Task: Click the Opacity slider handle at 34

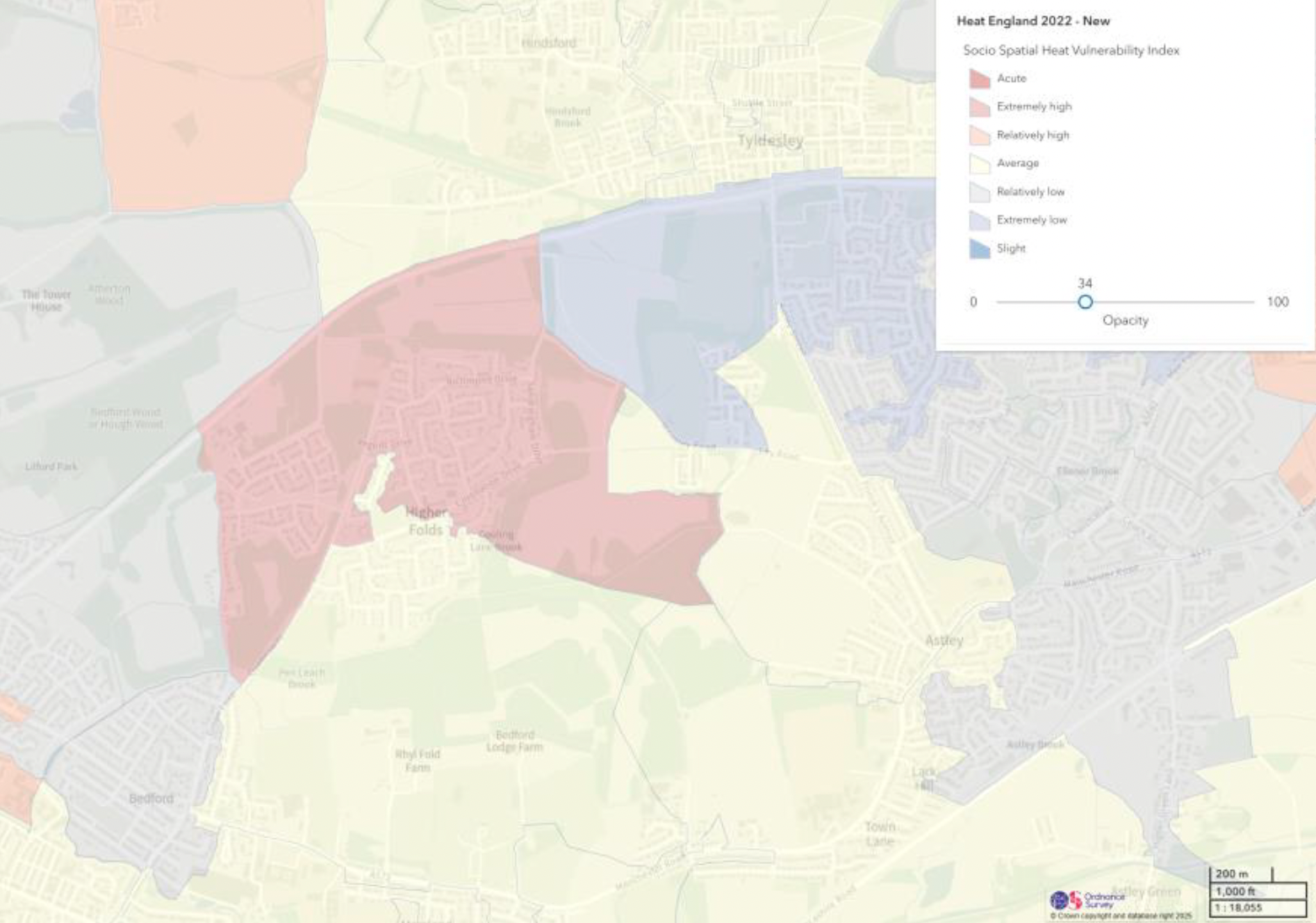Action: point(1085,301)
